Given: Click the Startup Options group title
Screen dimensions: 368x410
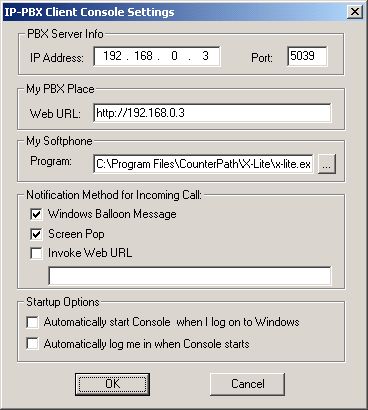Looking at the screenshot, I should tap(63, 302).
